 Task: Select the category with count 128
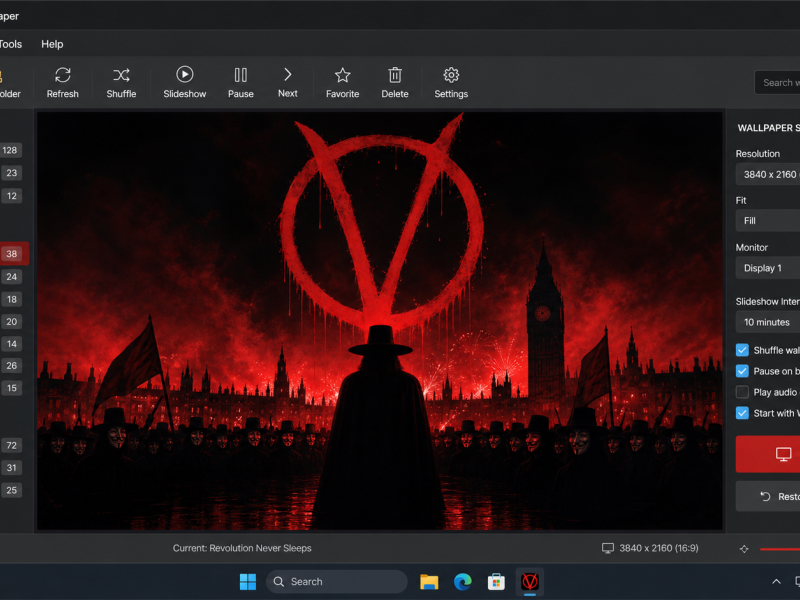(10, 150)
